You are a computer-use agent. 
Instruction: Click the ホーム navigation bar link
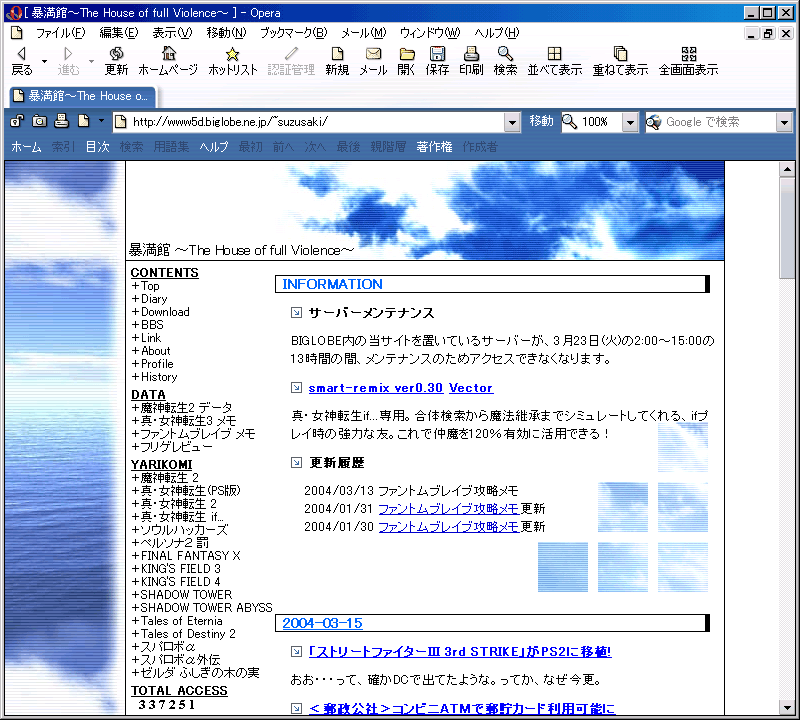26,147
